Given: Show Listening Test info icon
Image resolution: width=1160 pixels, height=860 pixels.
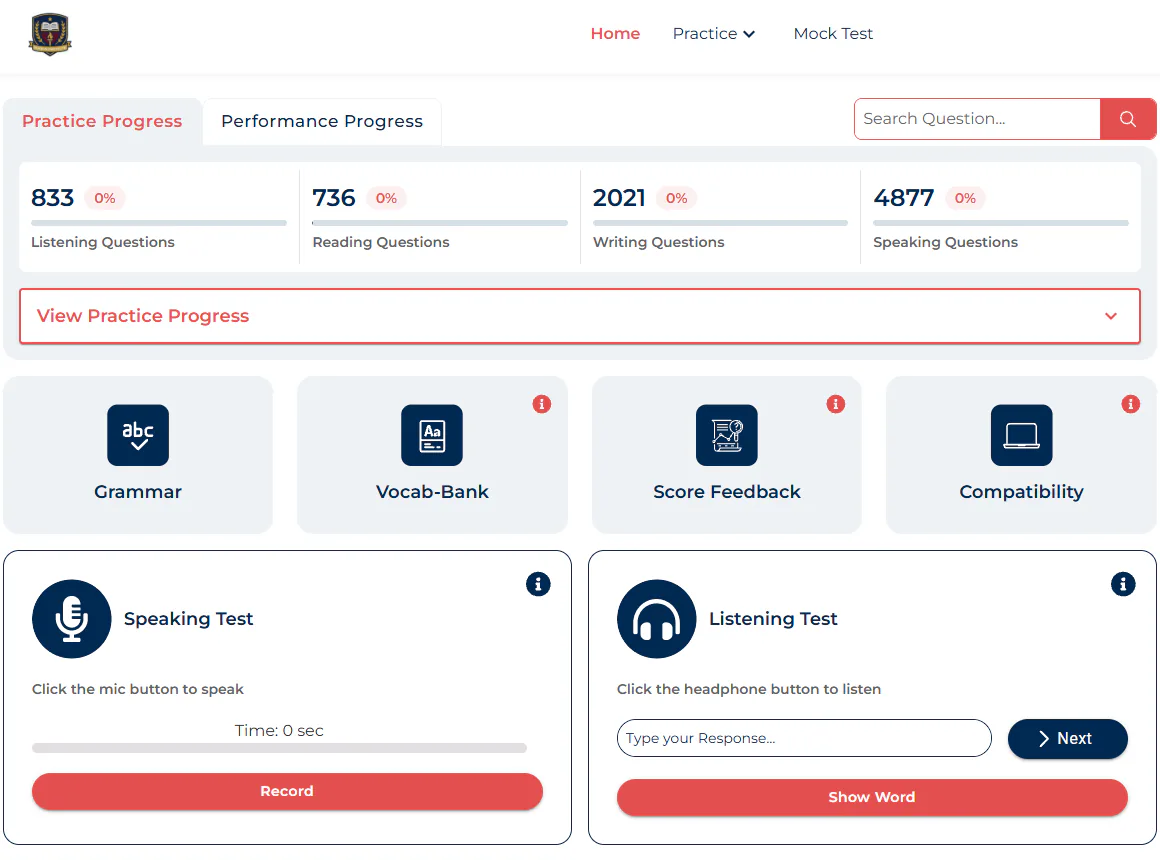Looking at the screenshot, I should [1123, 584].
